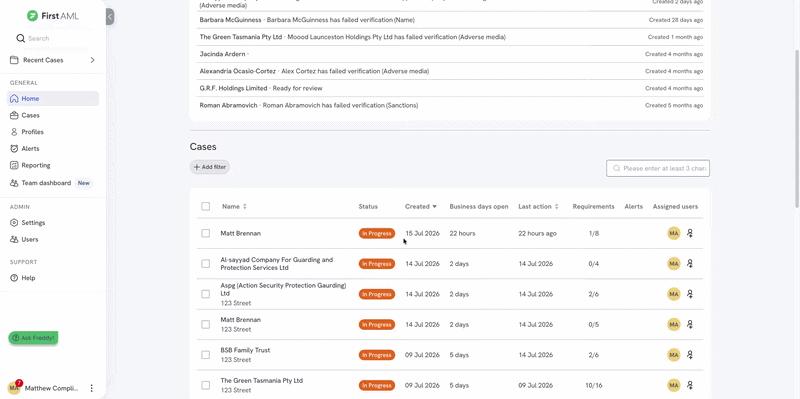Image resolution: width=800 pixels, height=399 pixels.
Task: Open the G.R.F. Holdings Limited ready for review alert
Action: [451, 88]
